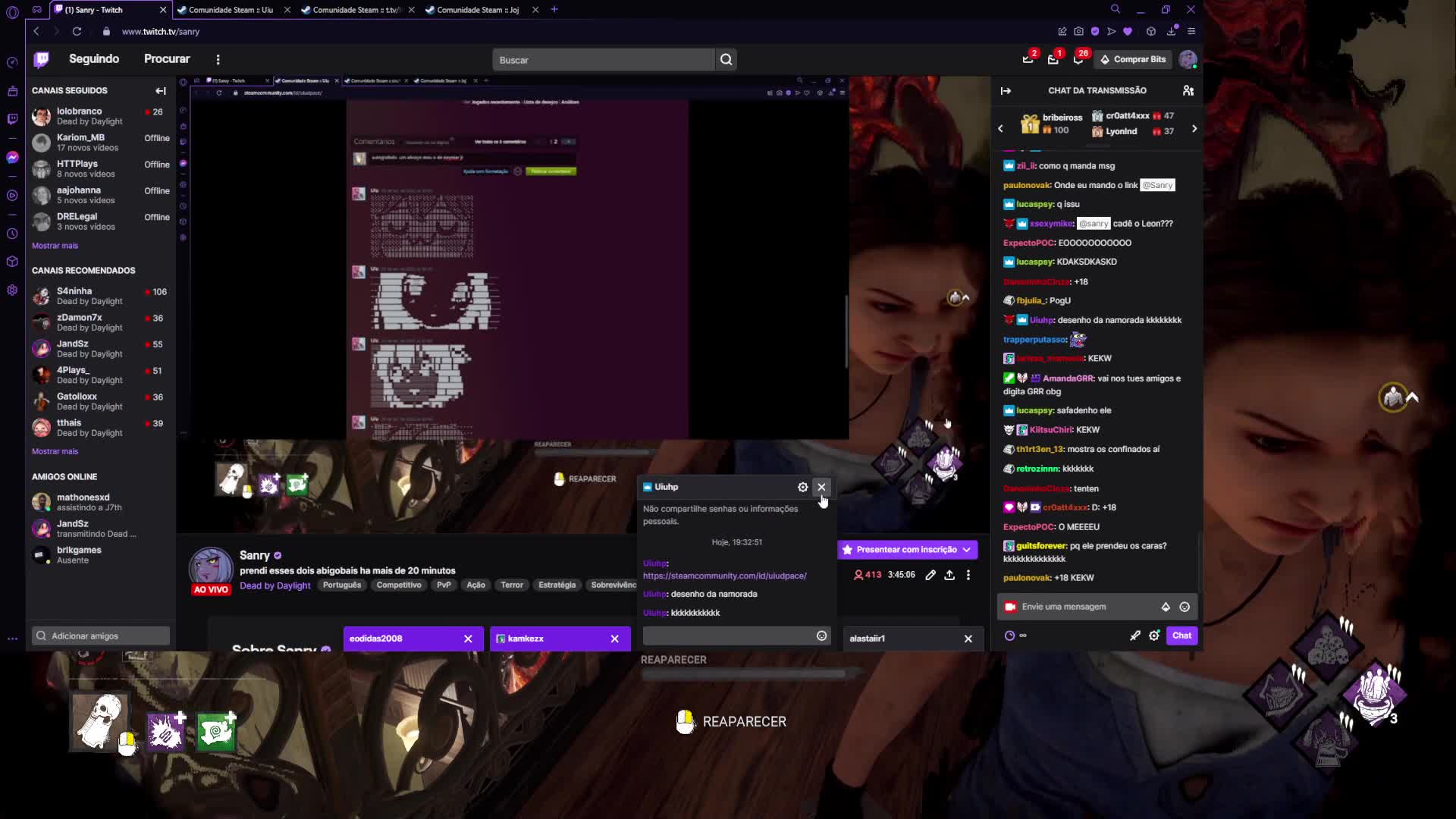Screen dimensions: 1456x819
Task: Open zDamon7x recommended channel
Action: (x=101, y=322)
